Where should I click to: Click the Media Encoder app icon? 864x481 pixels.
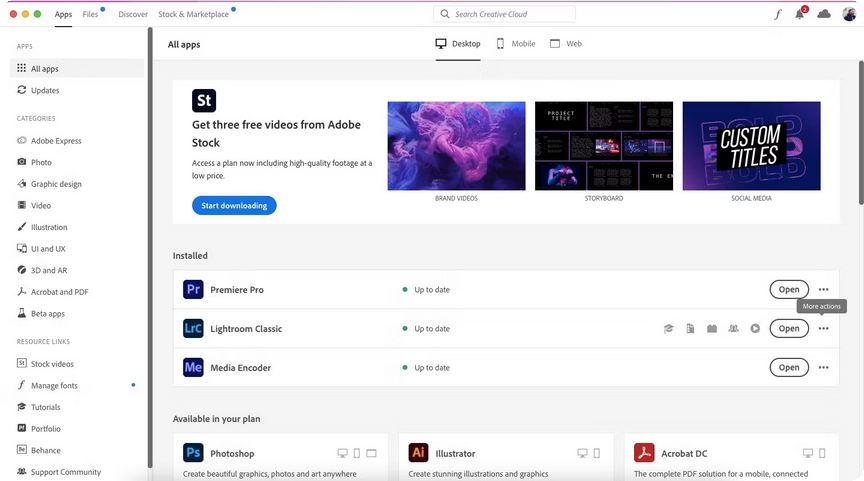[193, 368]
